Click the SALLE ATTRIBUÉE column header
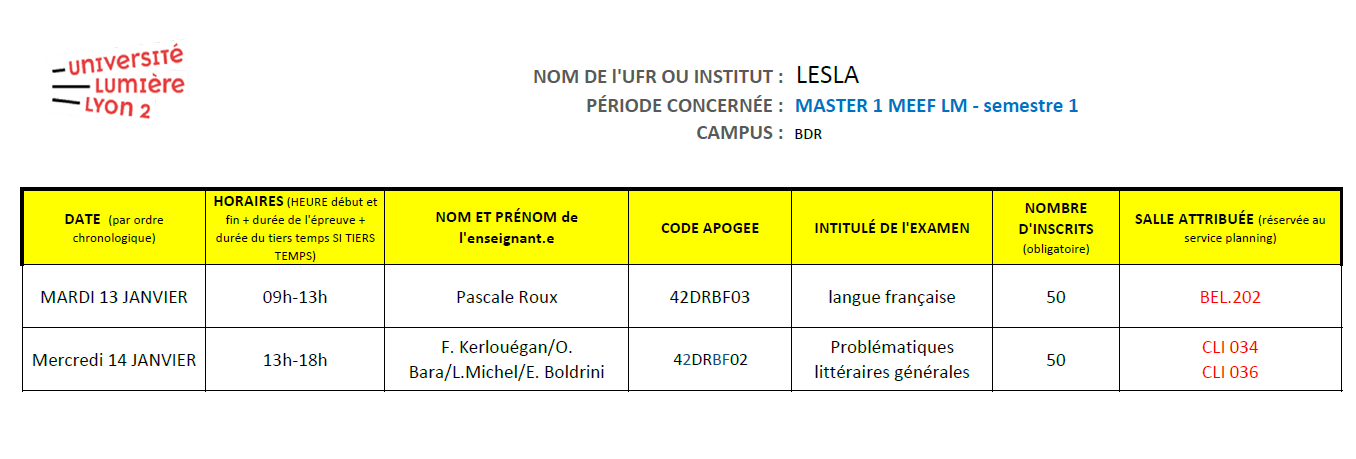The width and height of the screenshot is (1356, 459). [1229, 228]
